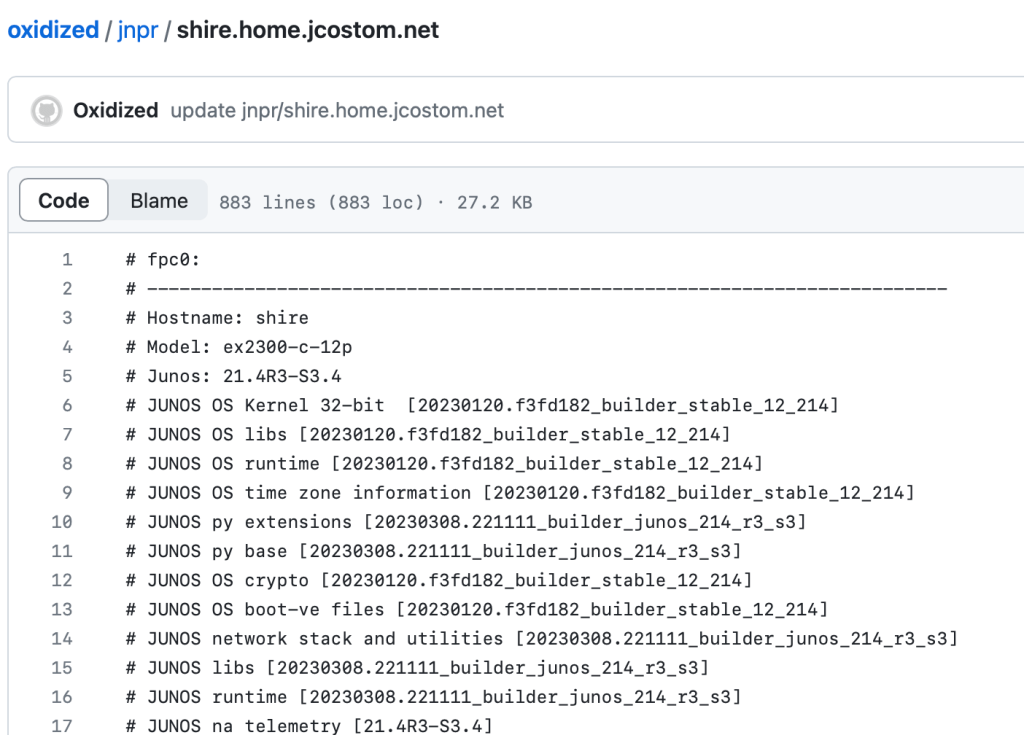Image resolution: width=1024 pixels, height=735 pixels.
Task: Select line number 15
Action: 62,668
